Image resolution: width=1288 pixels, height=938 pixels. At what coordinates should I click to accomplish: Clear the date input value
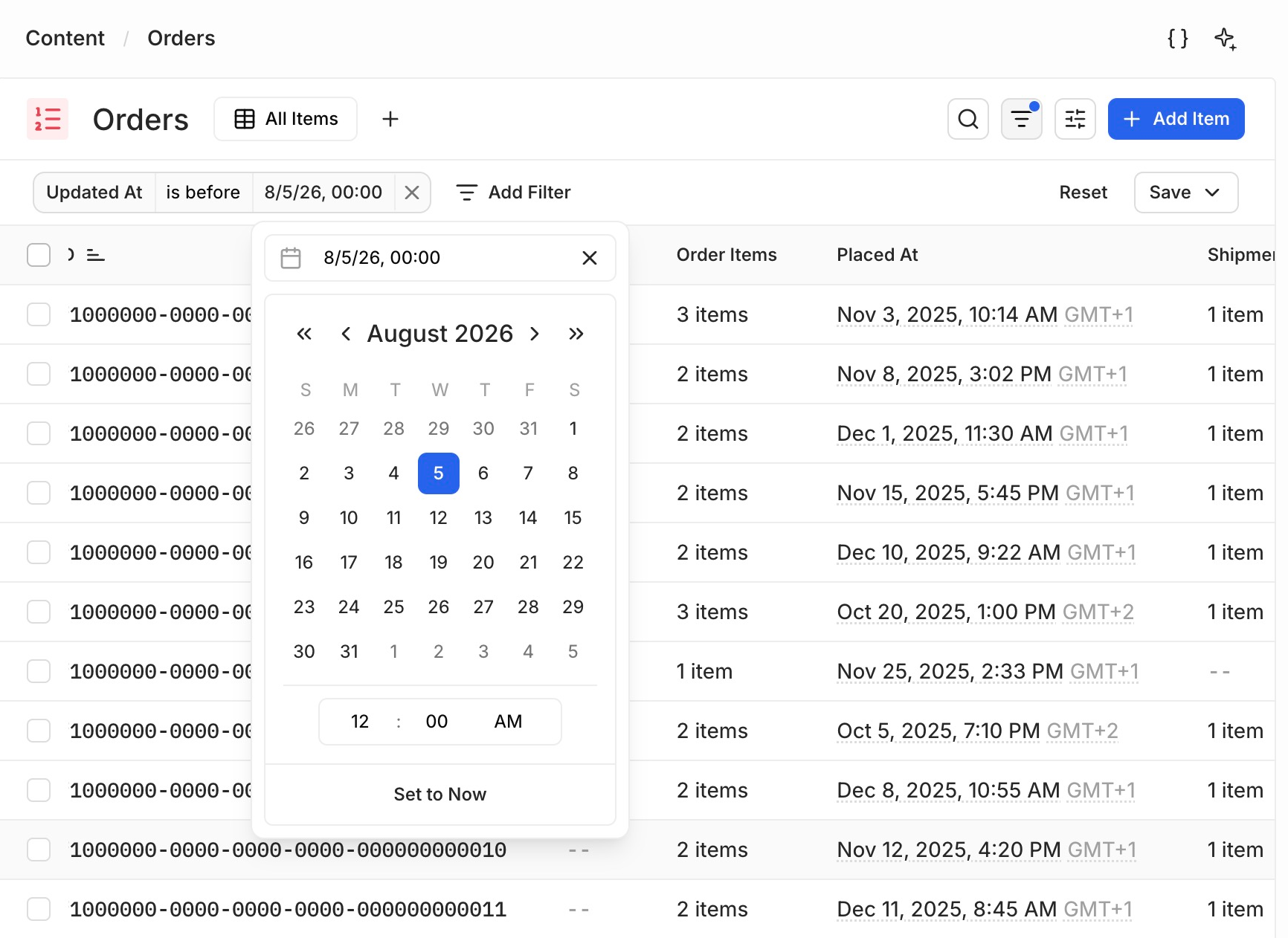590,258
